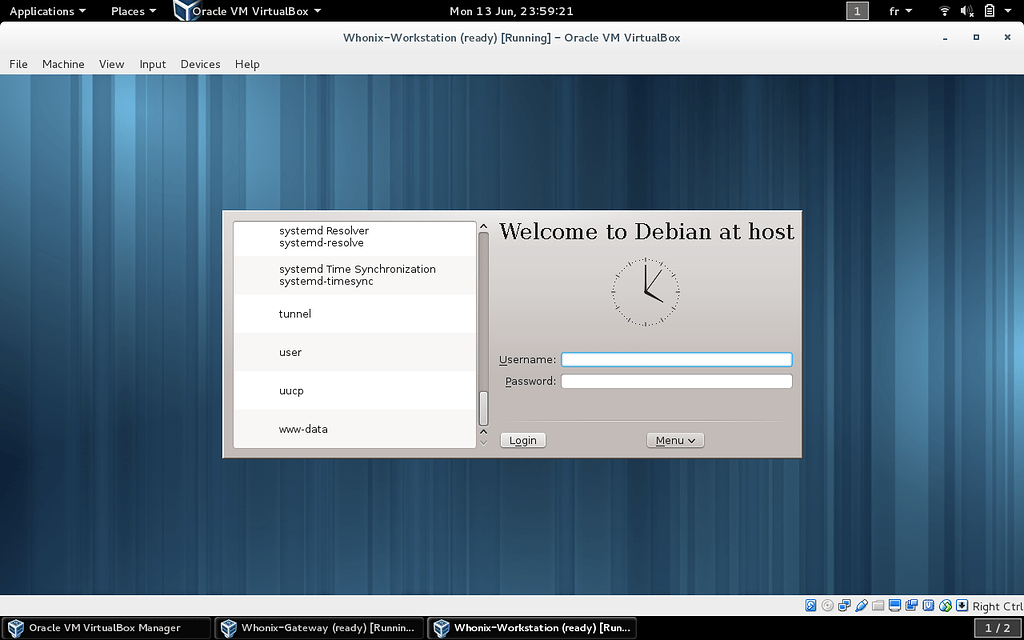The width and height of the screenshot is (1024, 640).
Task: Open the Applications menu
Action: [x=42, y=11]
